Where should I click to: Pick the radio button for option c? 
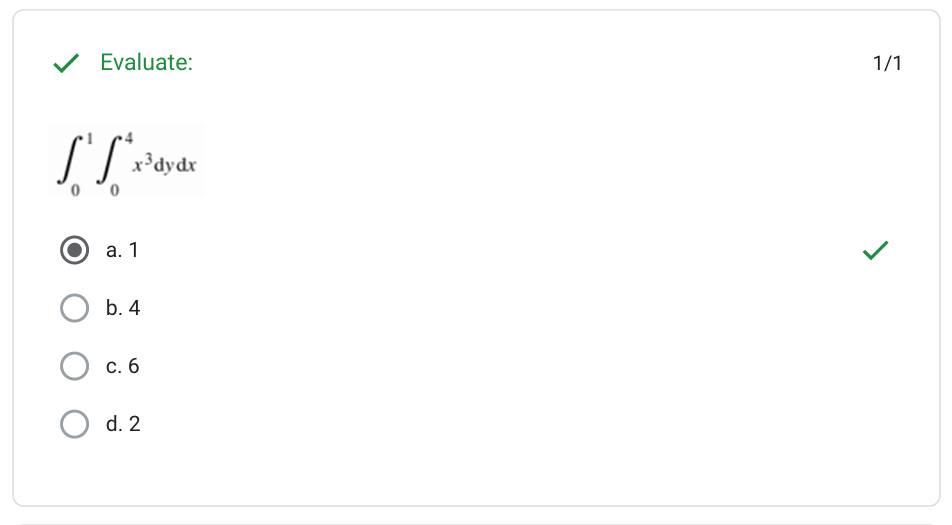pyautogui.click(x=74, y=366)
